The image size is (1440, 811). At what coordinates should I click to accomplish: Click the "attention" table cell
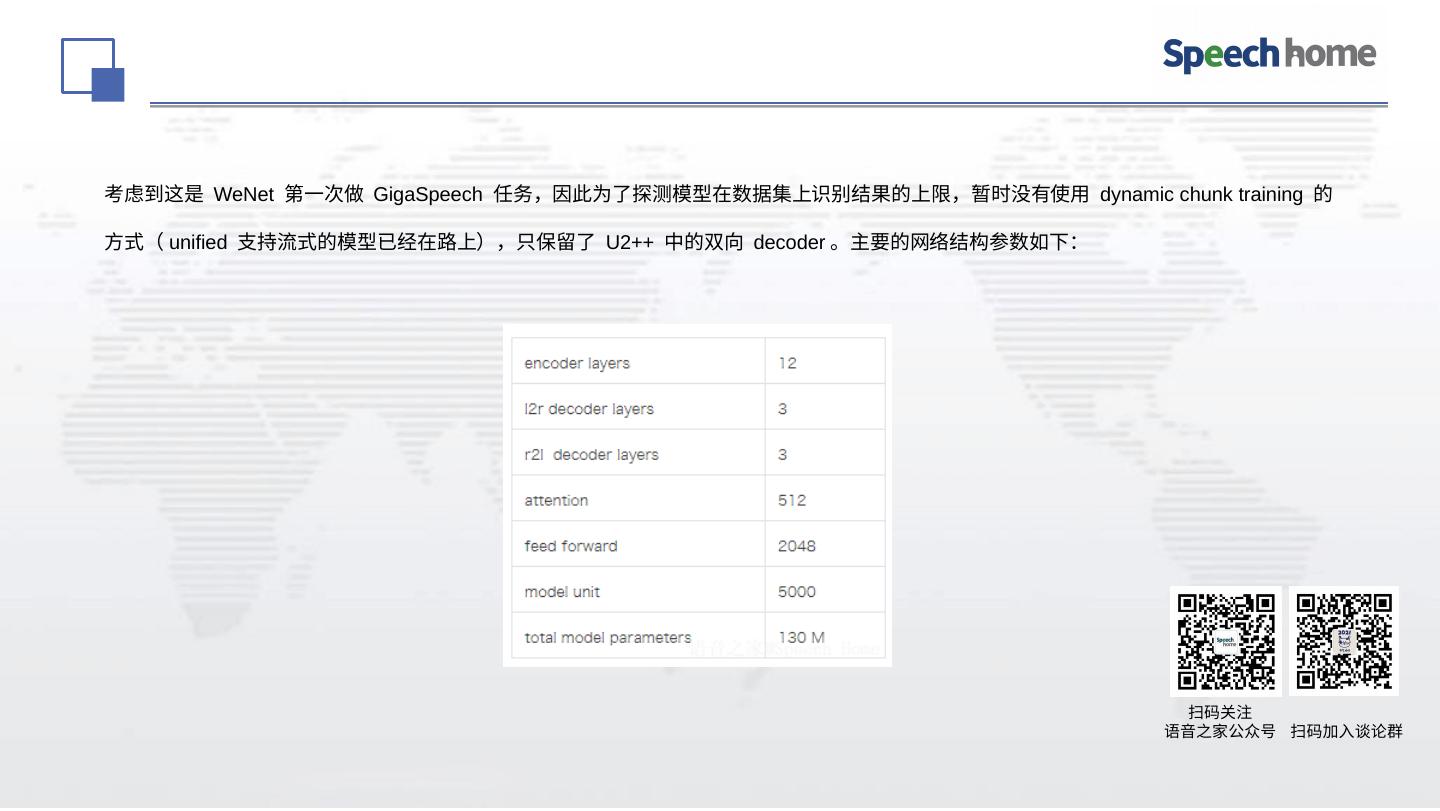(x=638, y=500)
